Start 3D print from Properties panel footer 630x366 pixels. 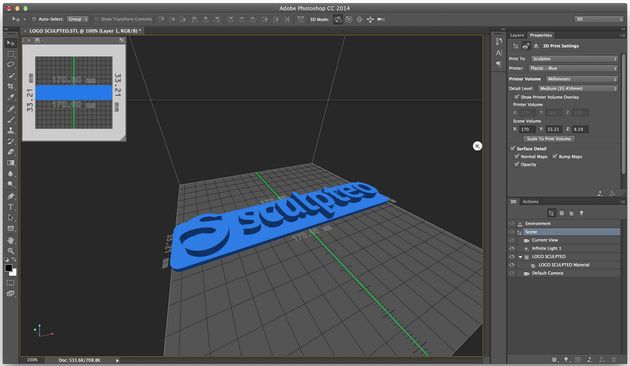click(x=600, y=193)
